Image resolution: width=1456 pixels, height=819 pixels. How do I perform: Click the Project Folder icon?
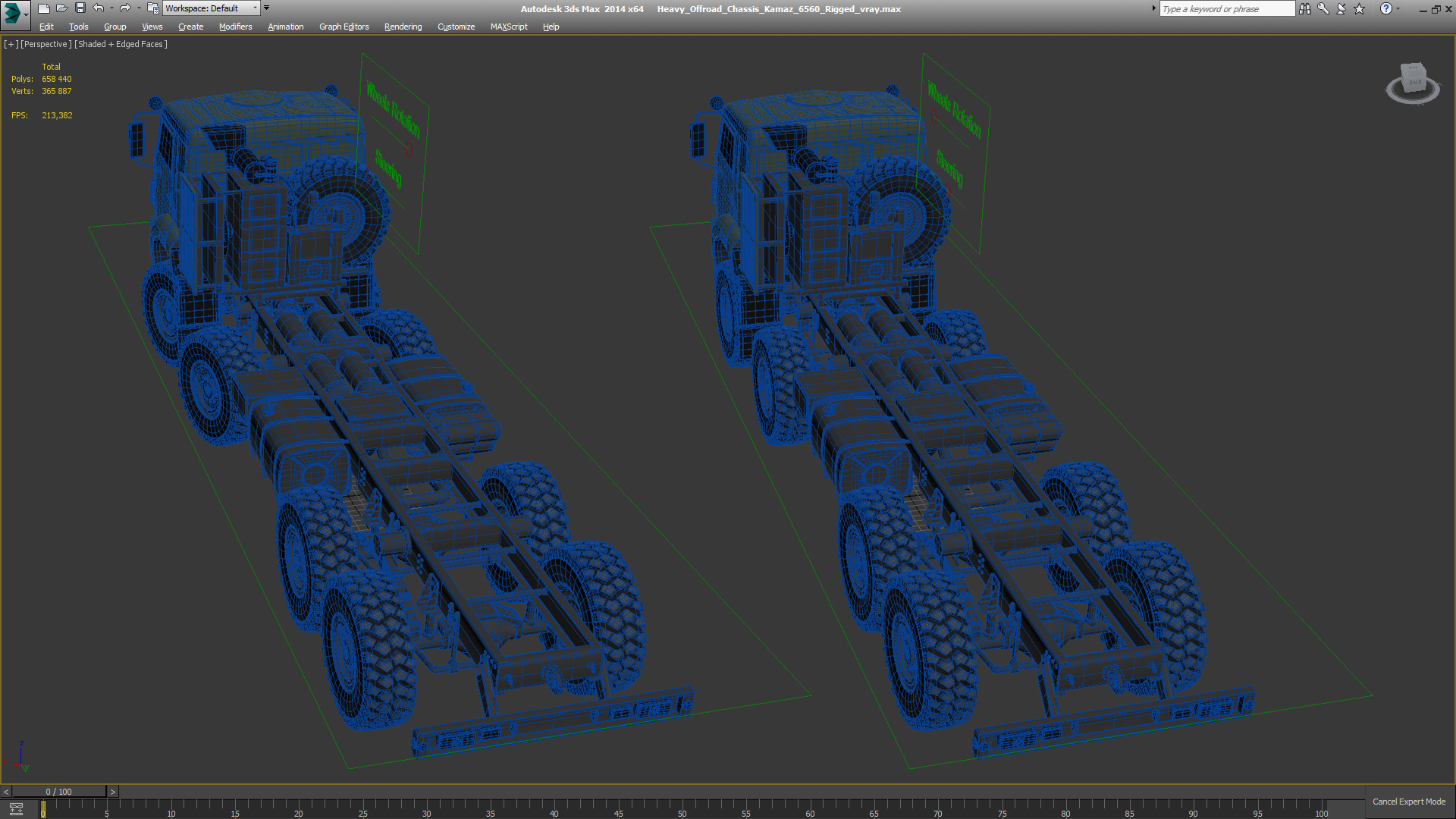point(152,8)
